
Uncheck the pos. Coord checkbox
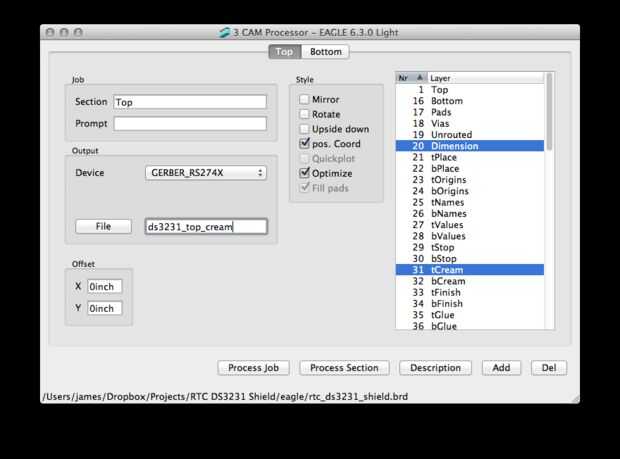(304, 144)
